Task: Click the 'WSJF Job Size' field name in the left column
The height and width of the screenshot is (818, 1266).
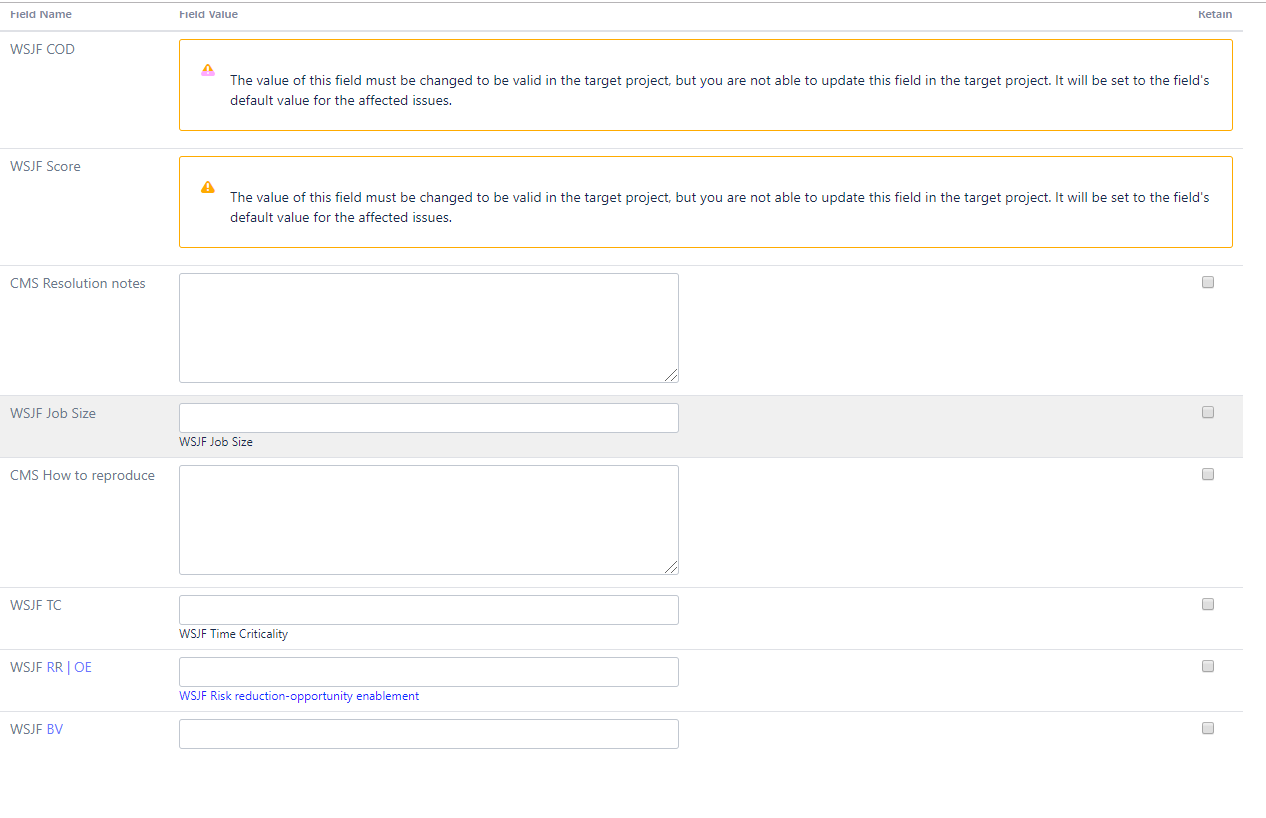Action: tap(53, 413)
